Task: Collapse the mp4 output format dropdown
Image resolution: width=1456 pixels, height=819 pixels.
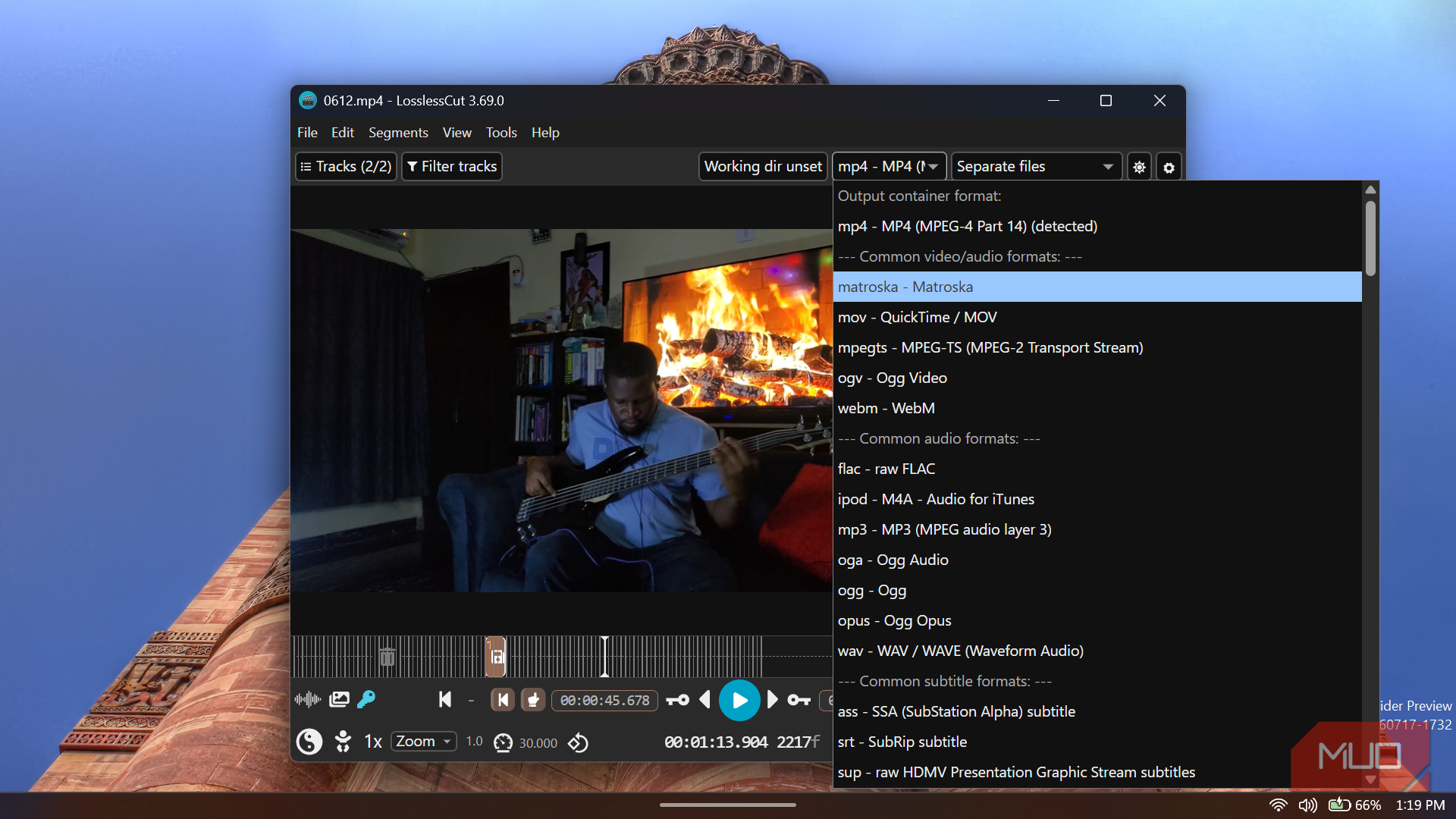Action: 889,167
